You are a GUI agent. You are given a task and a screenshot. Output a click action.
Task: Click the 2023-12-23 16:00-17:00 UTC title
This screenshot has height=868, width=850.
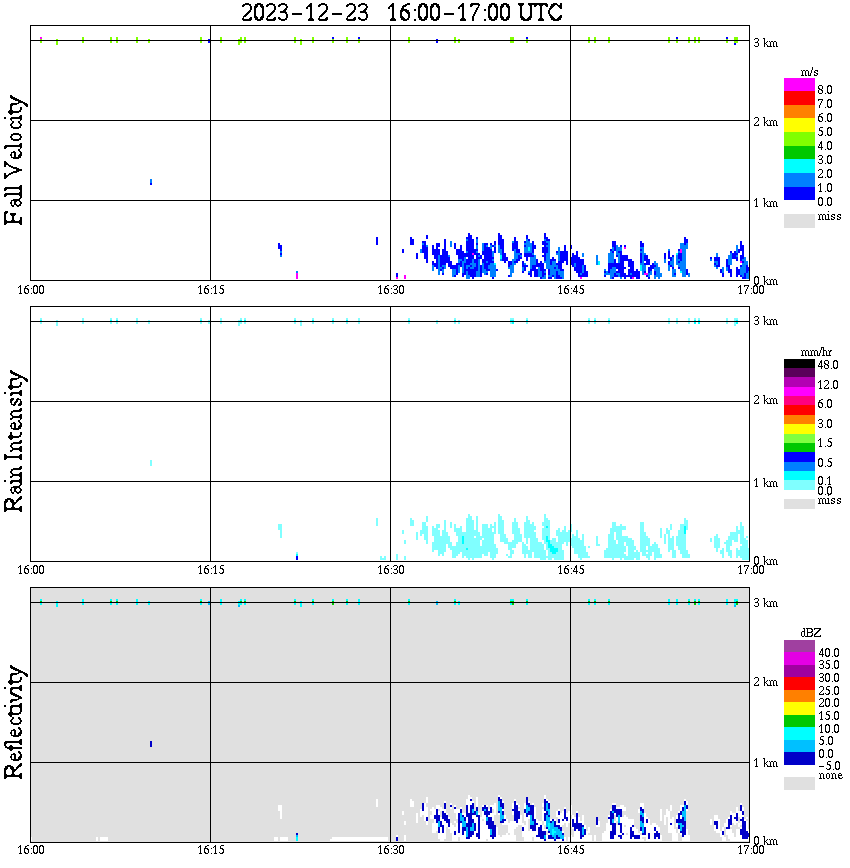point(402,12)
